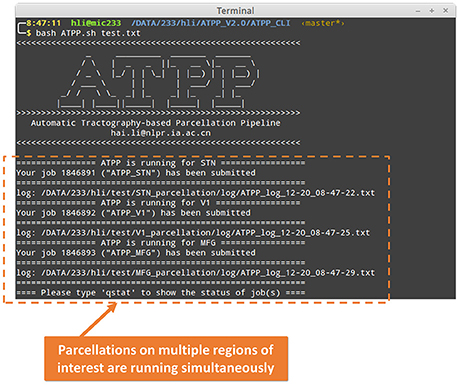The width and height of the screenshot is (459, 385).
Task: Close the Terminal window
Action: point(445,11)
